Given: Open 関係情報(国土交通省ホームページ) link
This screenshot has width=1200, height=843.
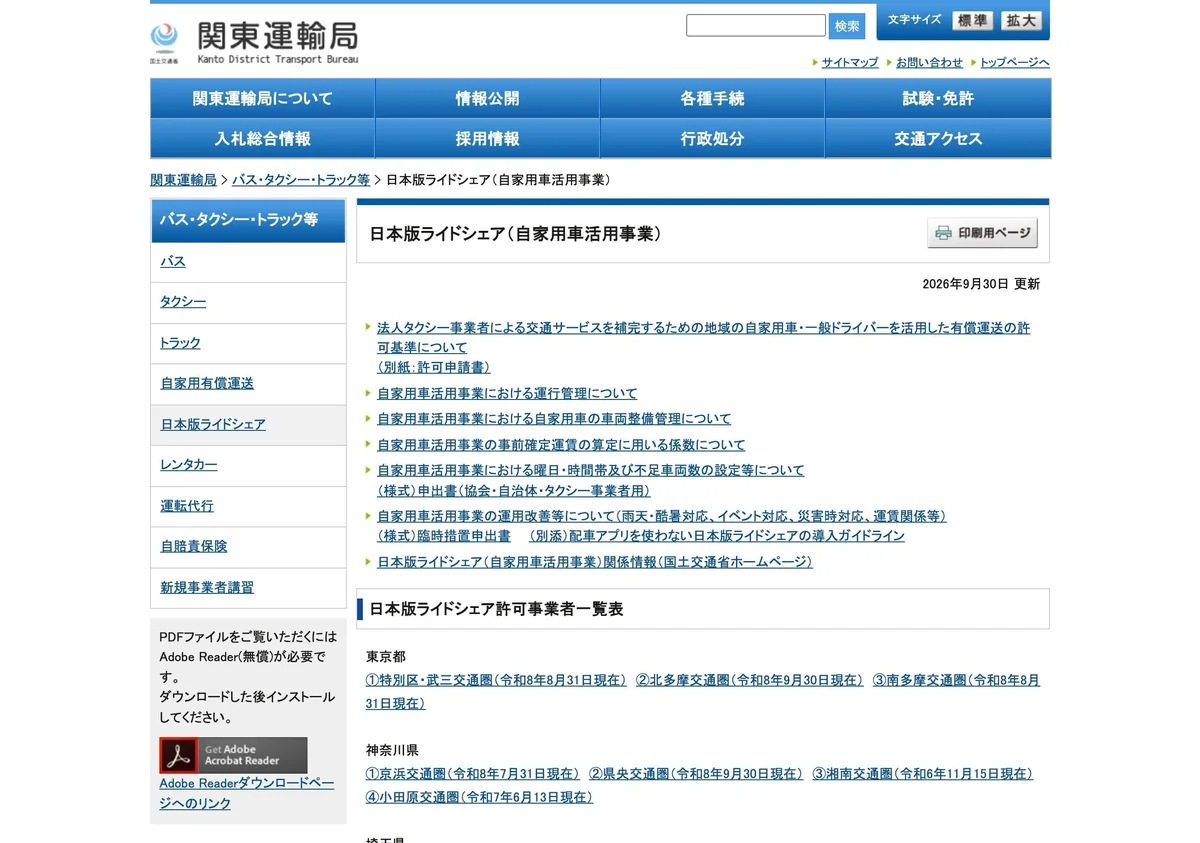Looking at the screenshot, I should (595, 562).
